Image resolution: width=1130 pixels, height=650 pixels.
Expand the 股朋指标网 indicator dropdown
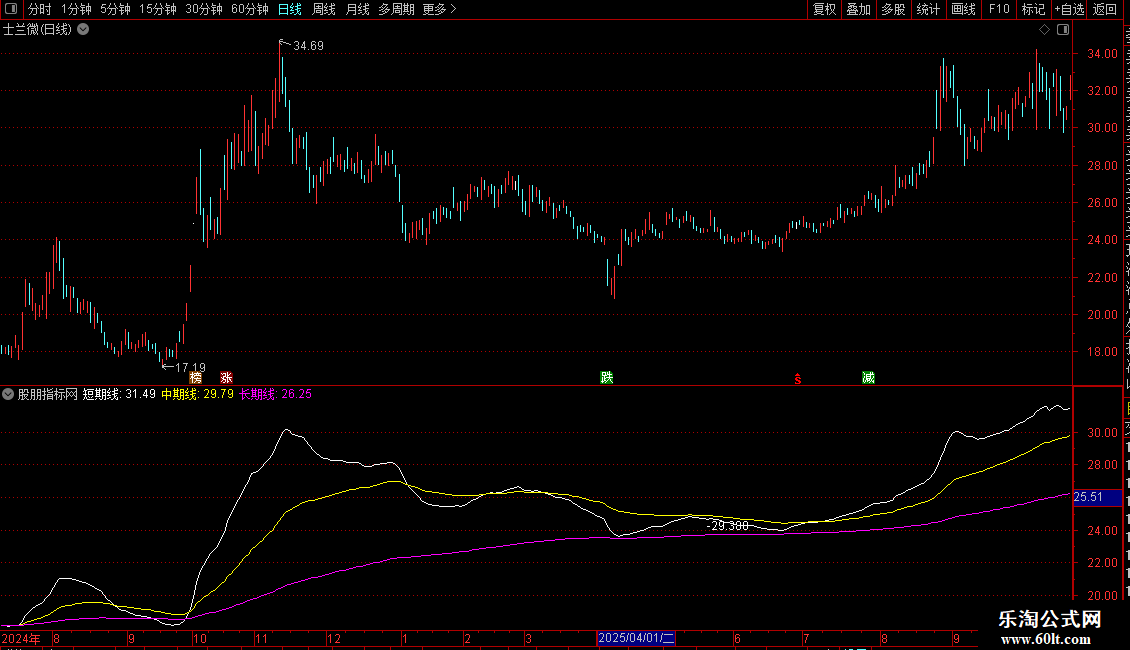click(x=9, y=394)
